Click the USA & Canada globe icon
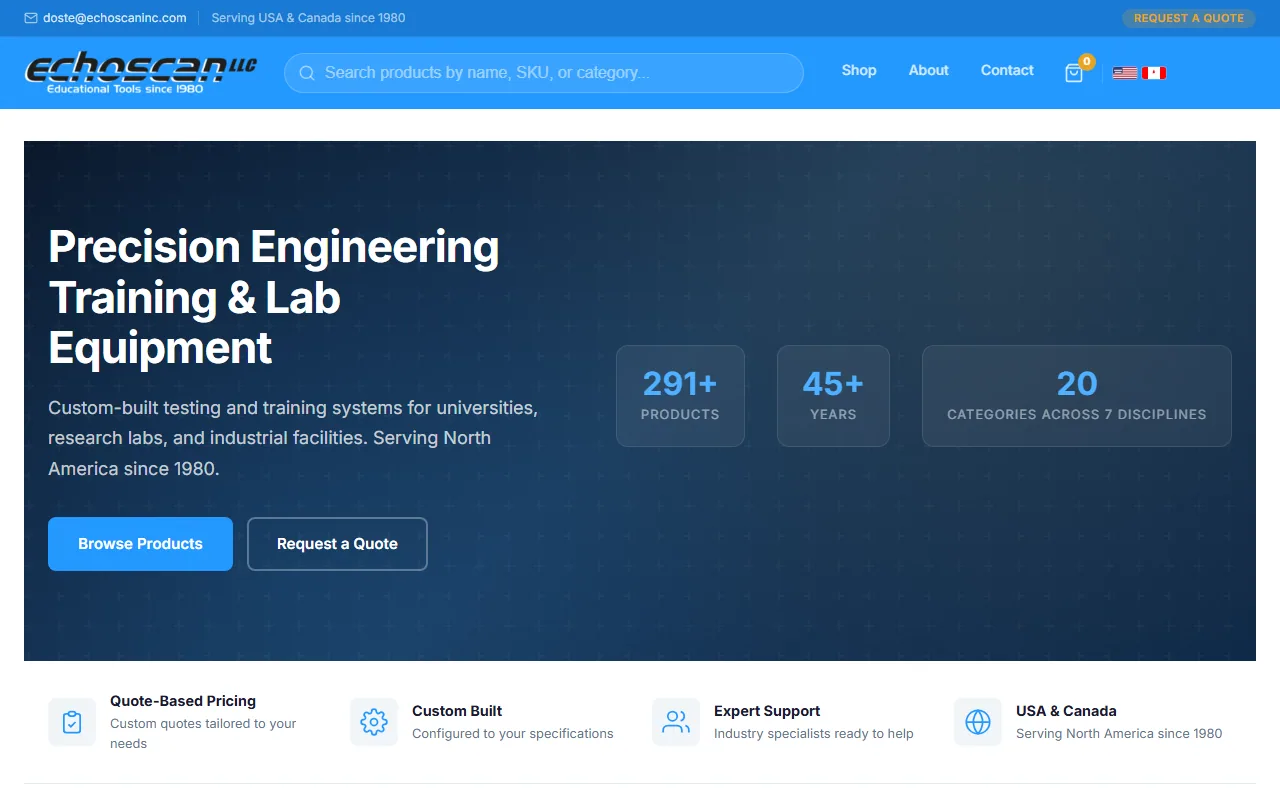 pos(978,722)
